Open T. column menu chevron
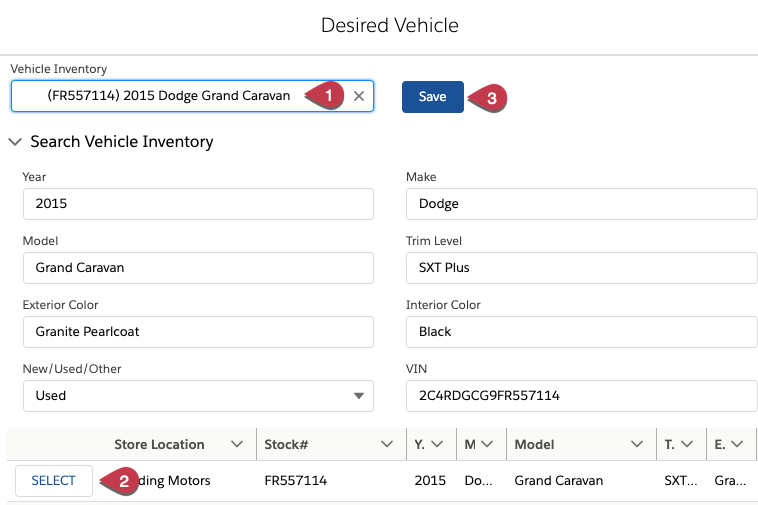 click(687, 444)
